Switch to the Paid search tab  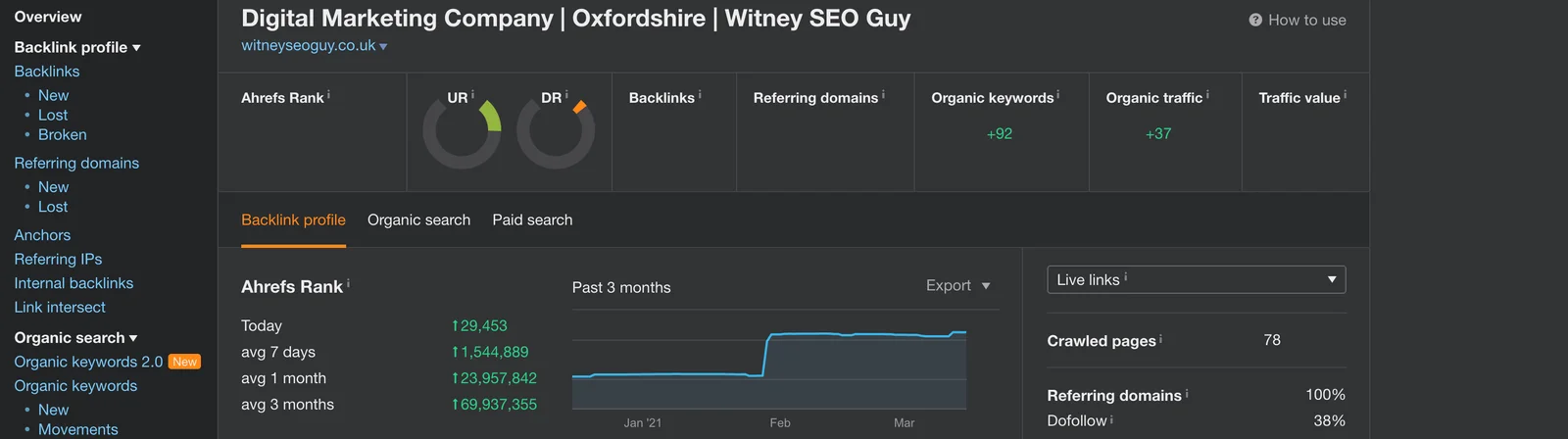coord(532,219)
